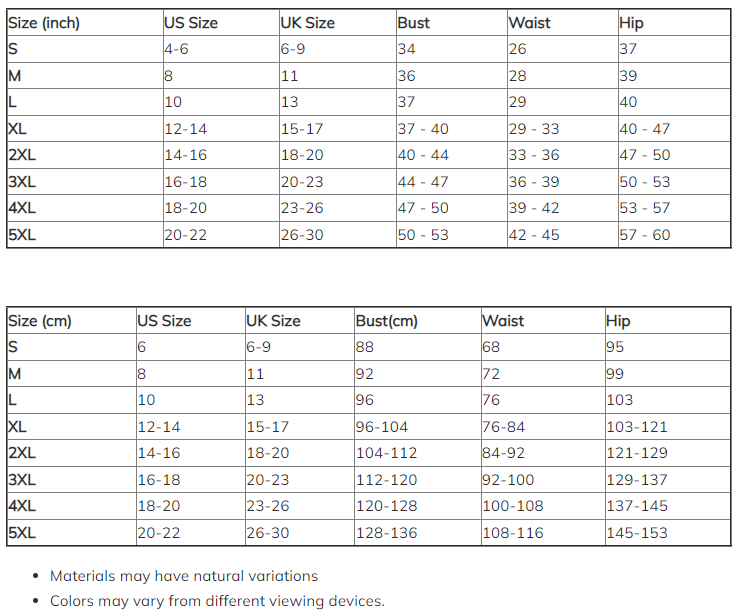Viewport: 738px width, 613px height.
Task: Click waist value "42 - 45"
Action: coord(534,235)
